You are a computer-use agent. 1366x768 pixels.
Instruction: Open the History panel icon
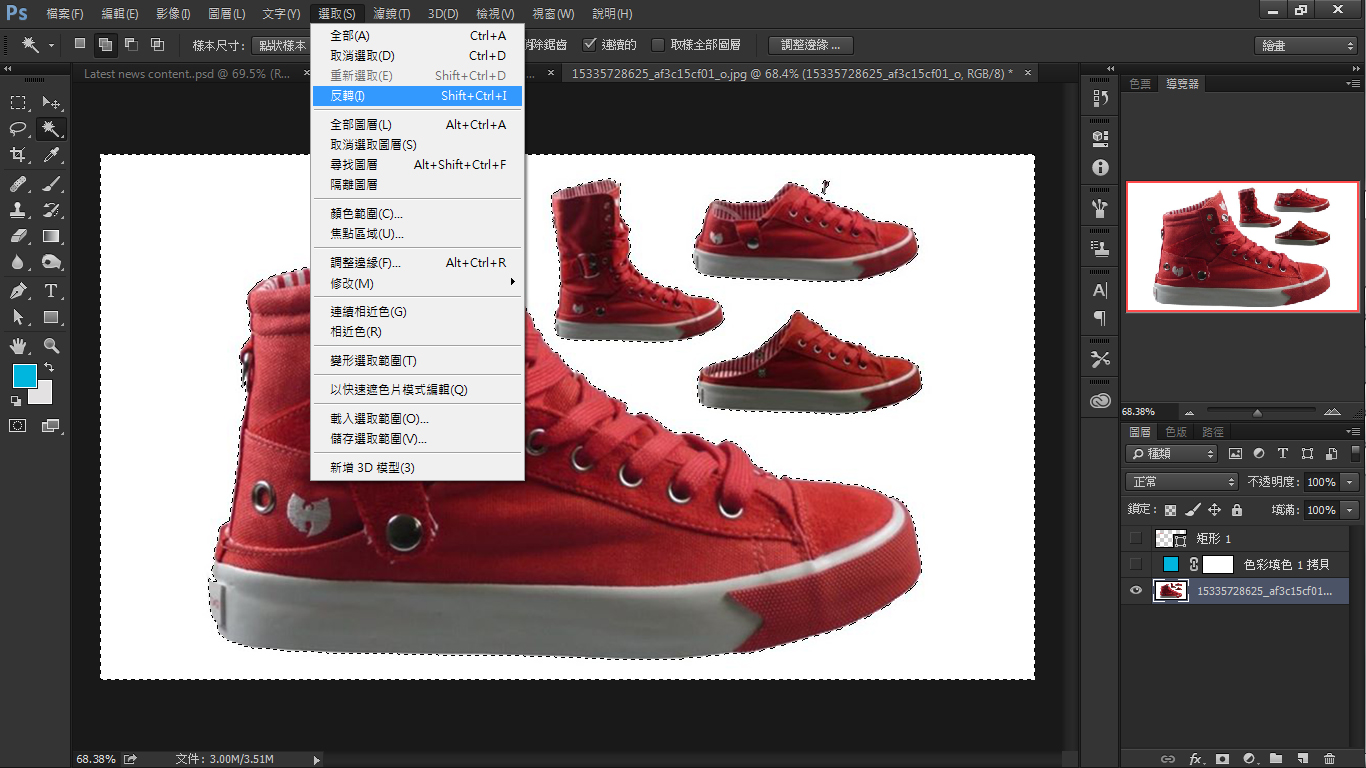pos(1100,98)
